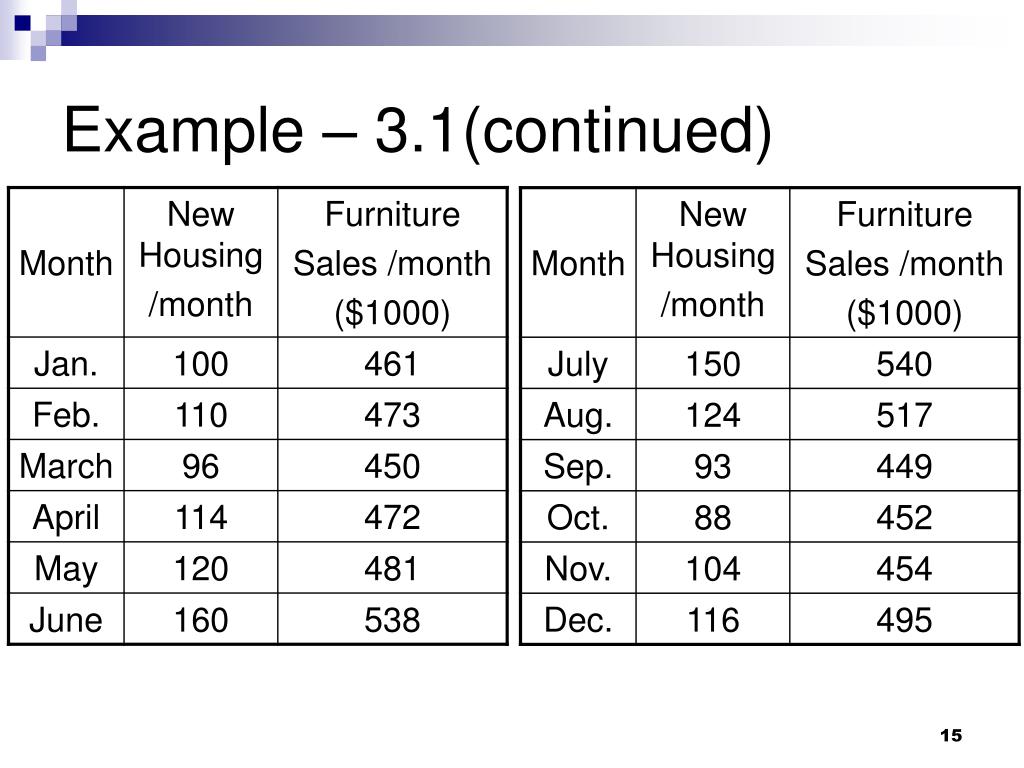The height and width of the screenshot is (768, 1024).
Task: Click the slide number 15
Action: [950, 736]
